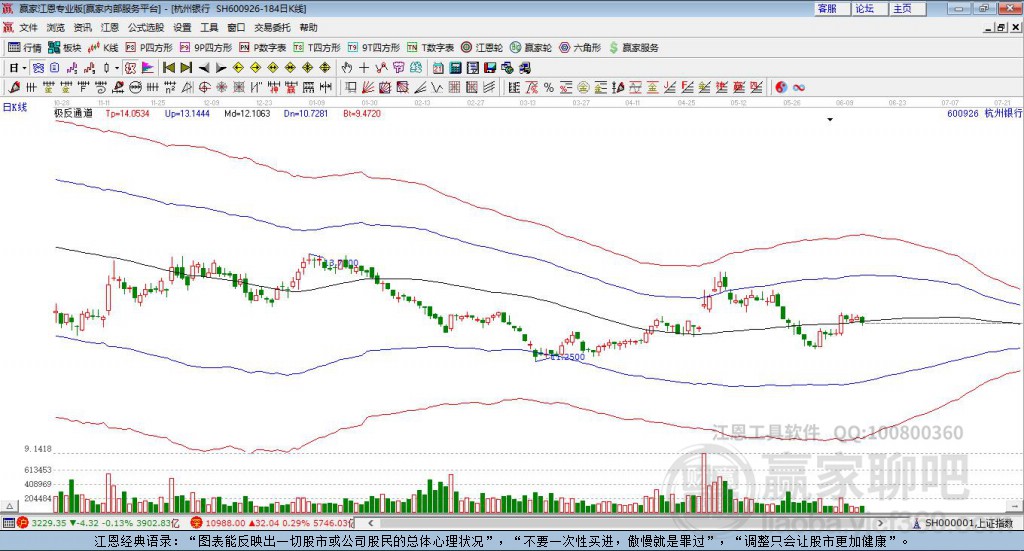Open the 9P四方形 tool
This screenshot has height=551, width=1024.
click(206, 48)
